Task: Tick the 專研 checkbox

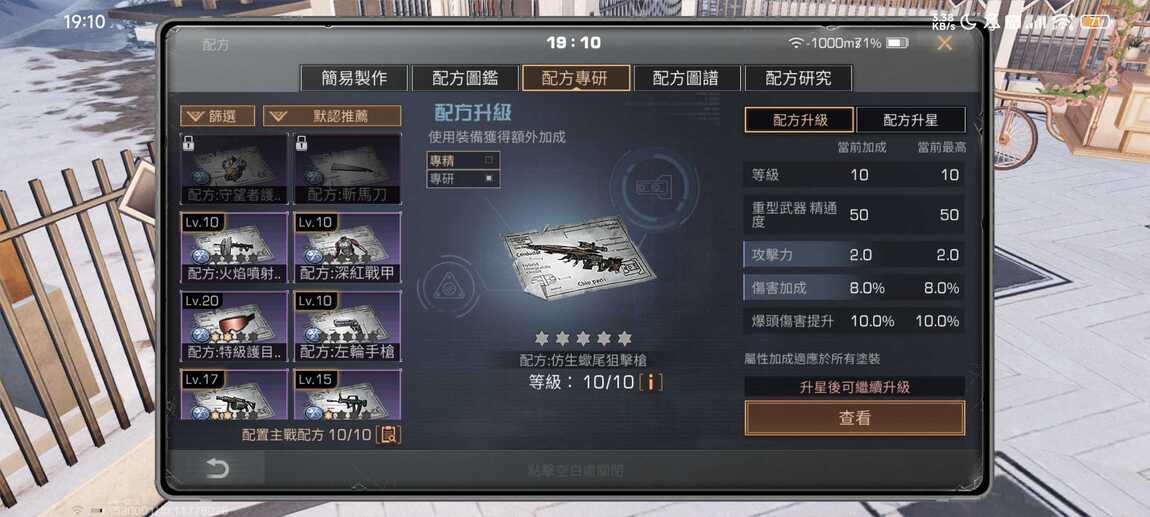Action: tap(488, 178)
